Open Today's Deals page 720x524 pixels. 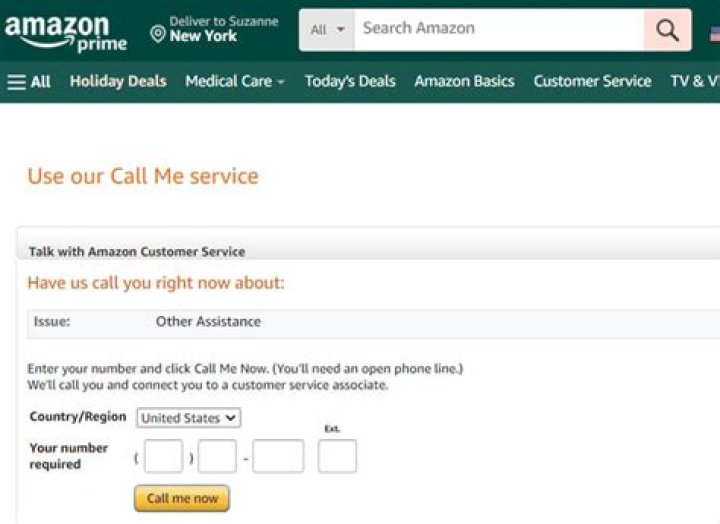350,82
